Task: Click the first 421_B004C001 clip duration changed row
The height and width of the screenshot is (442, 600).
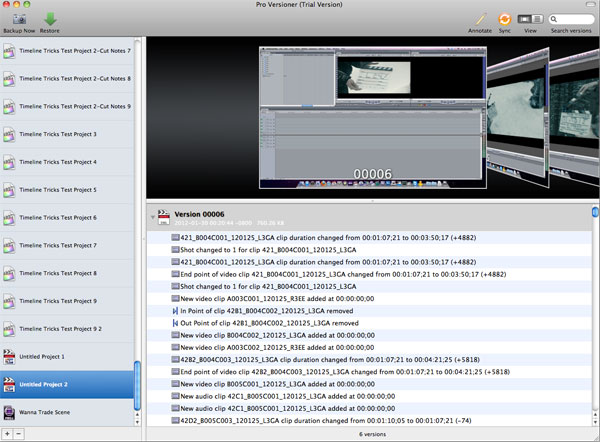Action: pos(369,238)
